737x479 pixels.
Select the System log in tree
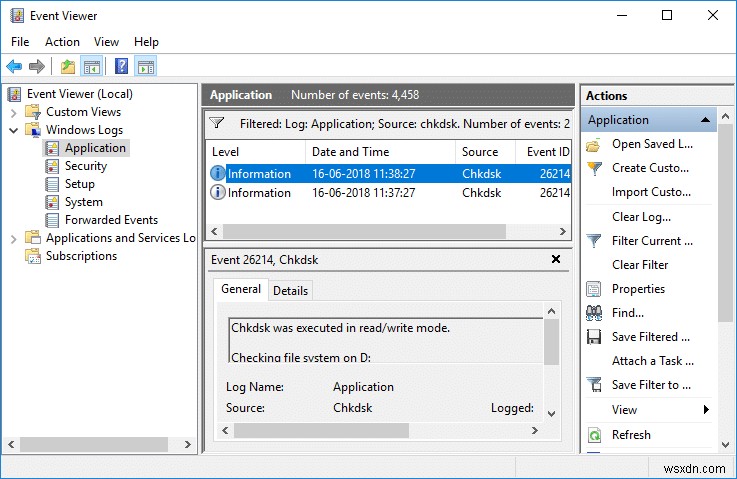[x=84, y=202]
